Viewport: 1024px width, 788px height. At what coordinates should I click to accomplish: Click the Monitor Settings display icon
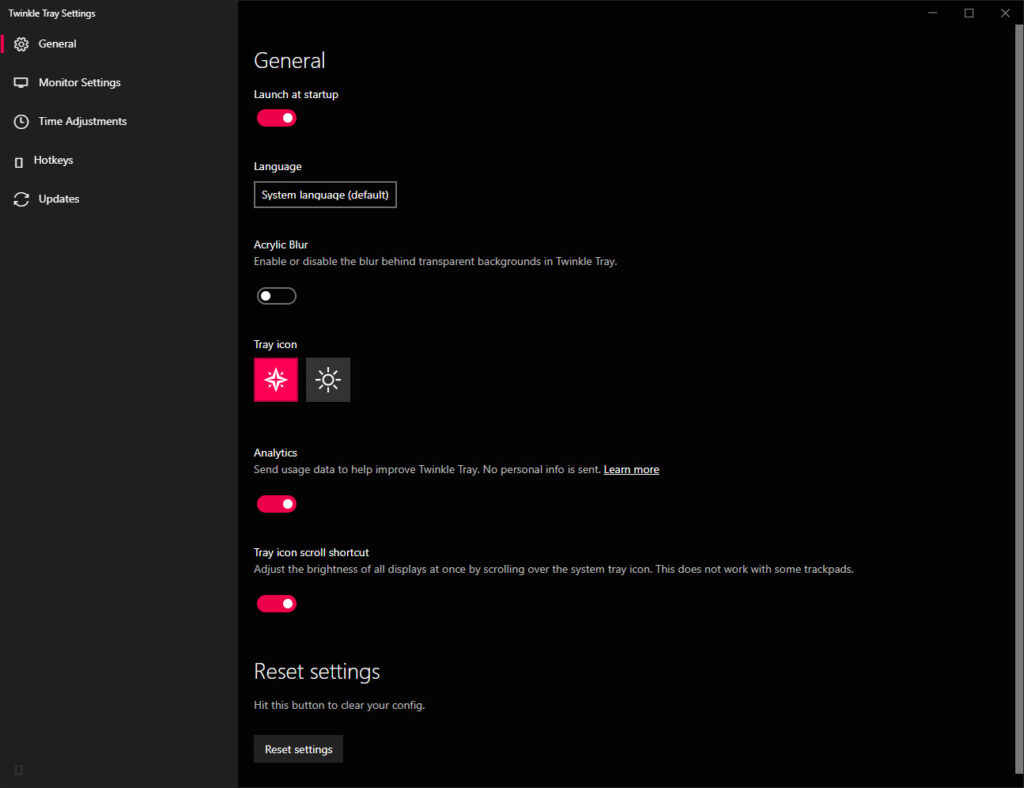[21, 82]
